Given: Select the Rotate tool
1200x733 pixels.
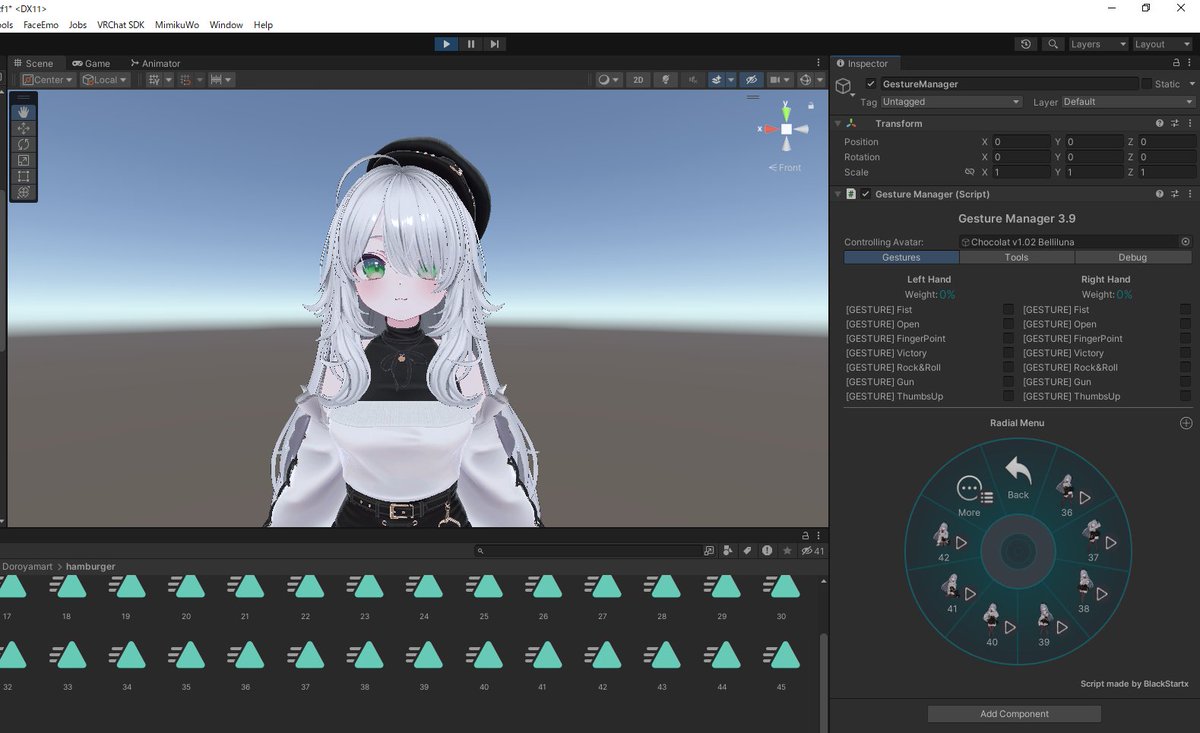Looking at the screenshot, I should click(x=22, y=144).
